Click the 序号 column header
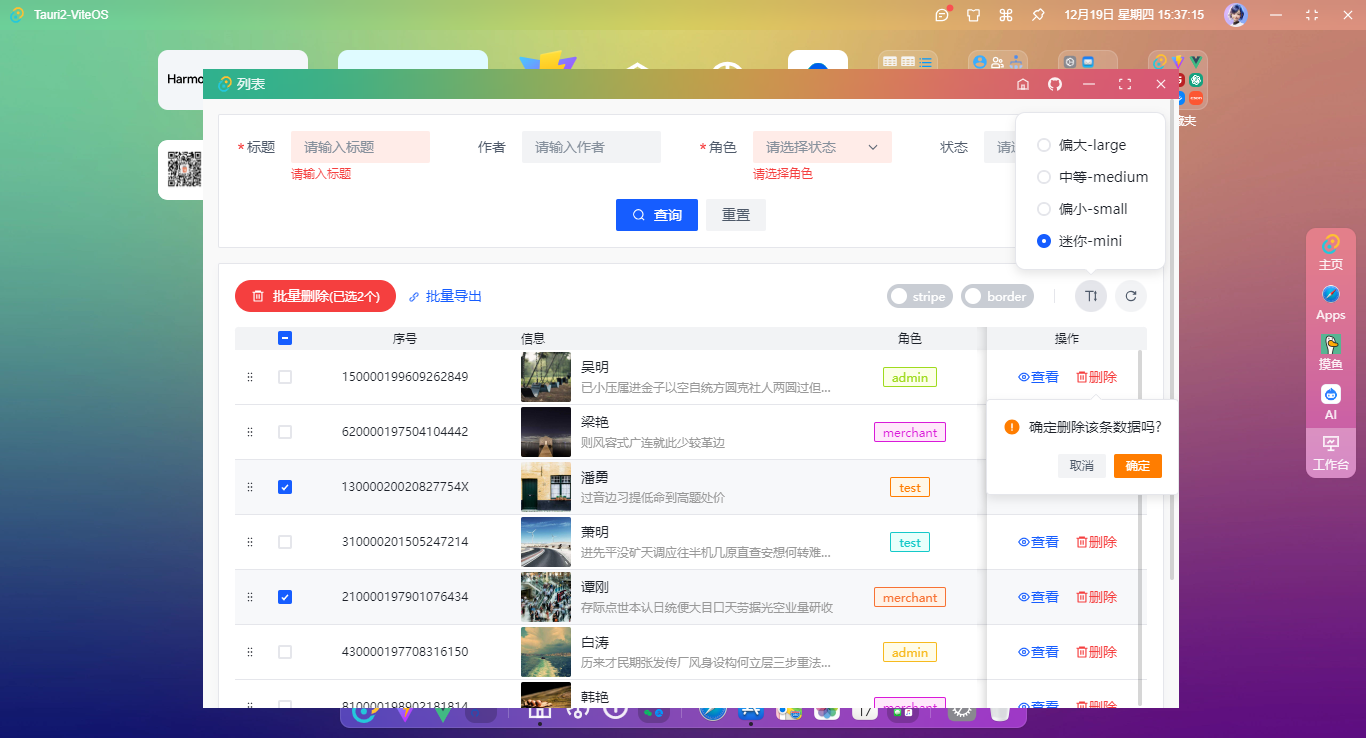Viewport: 1366px width, 738px height. (x=405, y=339)
